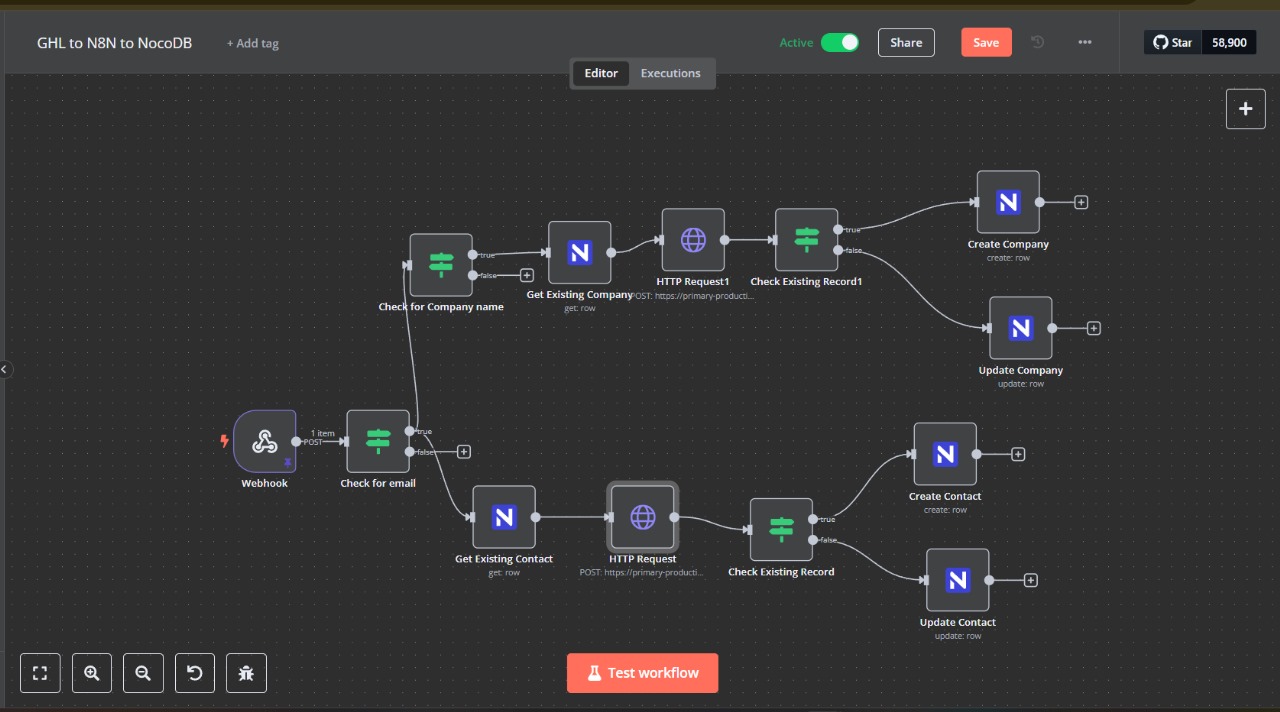Open the three-dots workflow options menu
1280x712 pixels.
[1085, 42]
